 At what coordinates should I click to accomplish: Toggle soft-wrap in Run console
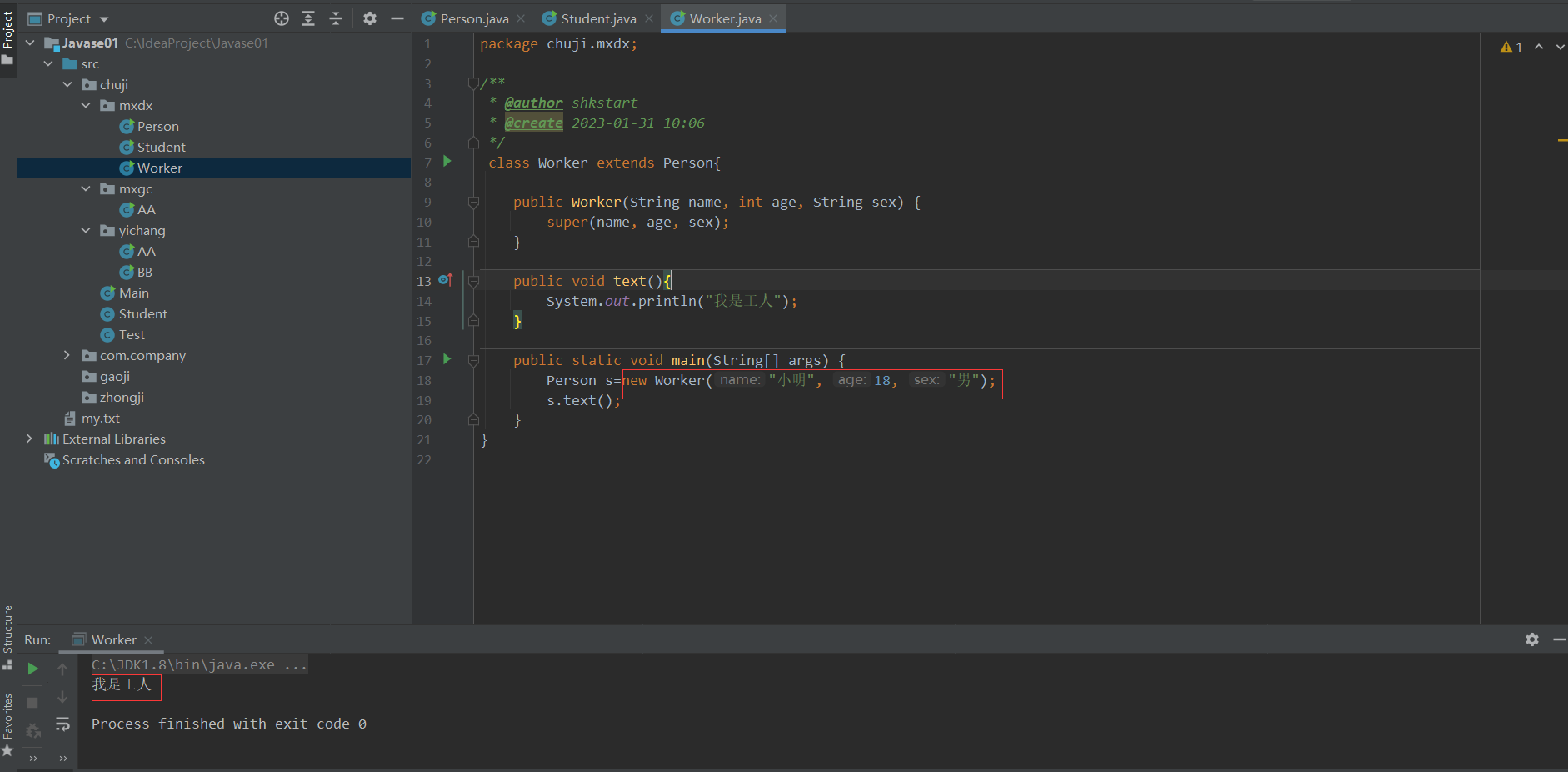click(62, 724)
